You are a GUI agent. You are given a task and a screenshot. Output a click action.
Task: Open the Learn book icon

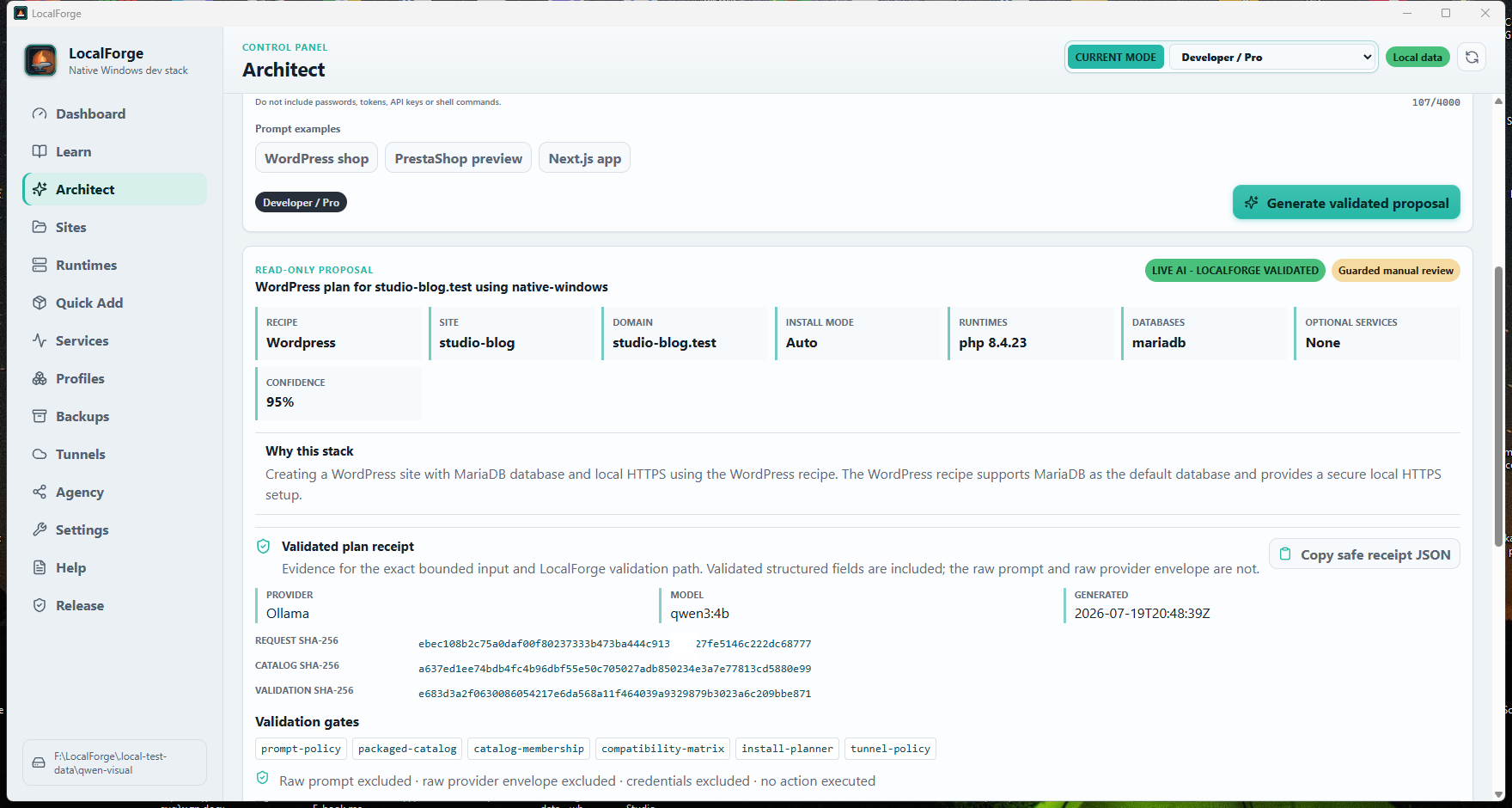[40, 151]
